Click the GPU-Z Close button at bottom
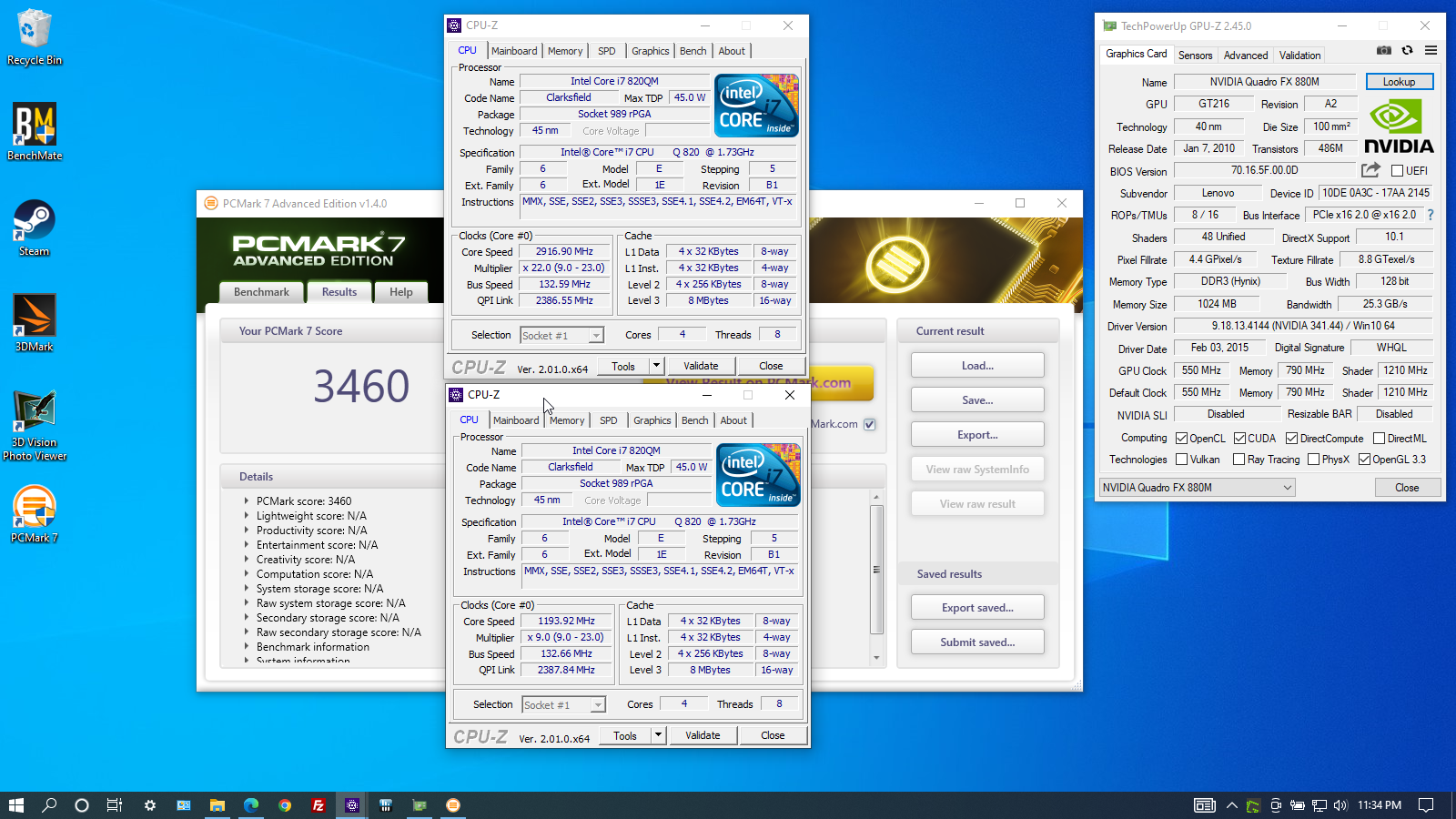Image resolution: width=1456 pixels, height=819 pixels. [x=1407, y=488]
